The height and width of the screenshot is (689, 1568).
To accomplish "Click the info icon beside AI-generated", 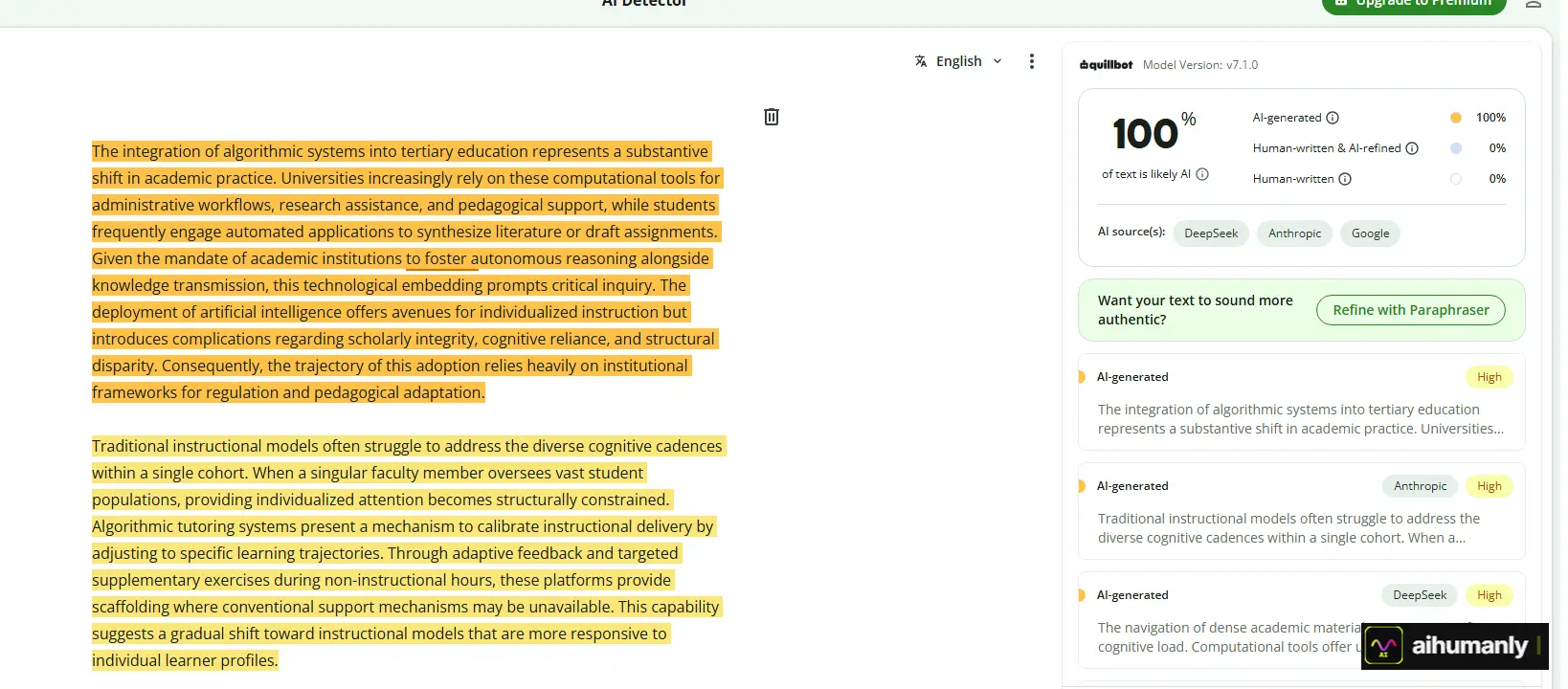I will pyautogui.click(x=1333, y=118).
